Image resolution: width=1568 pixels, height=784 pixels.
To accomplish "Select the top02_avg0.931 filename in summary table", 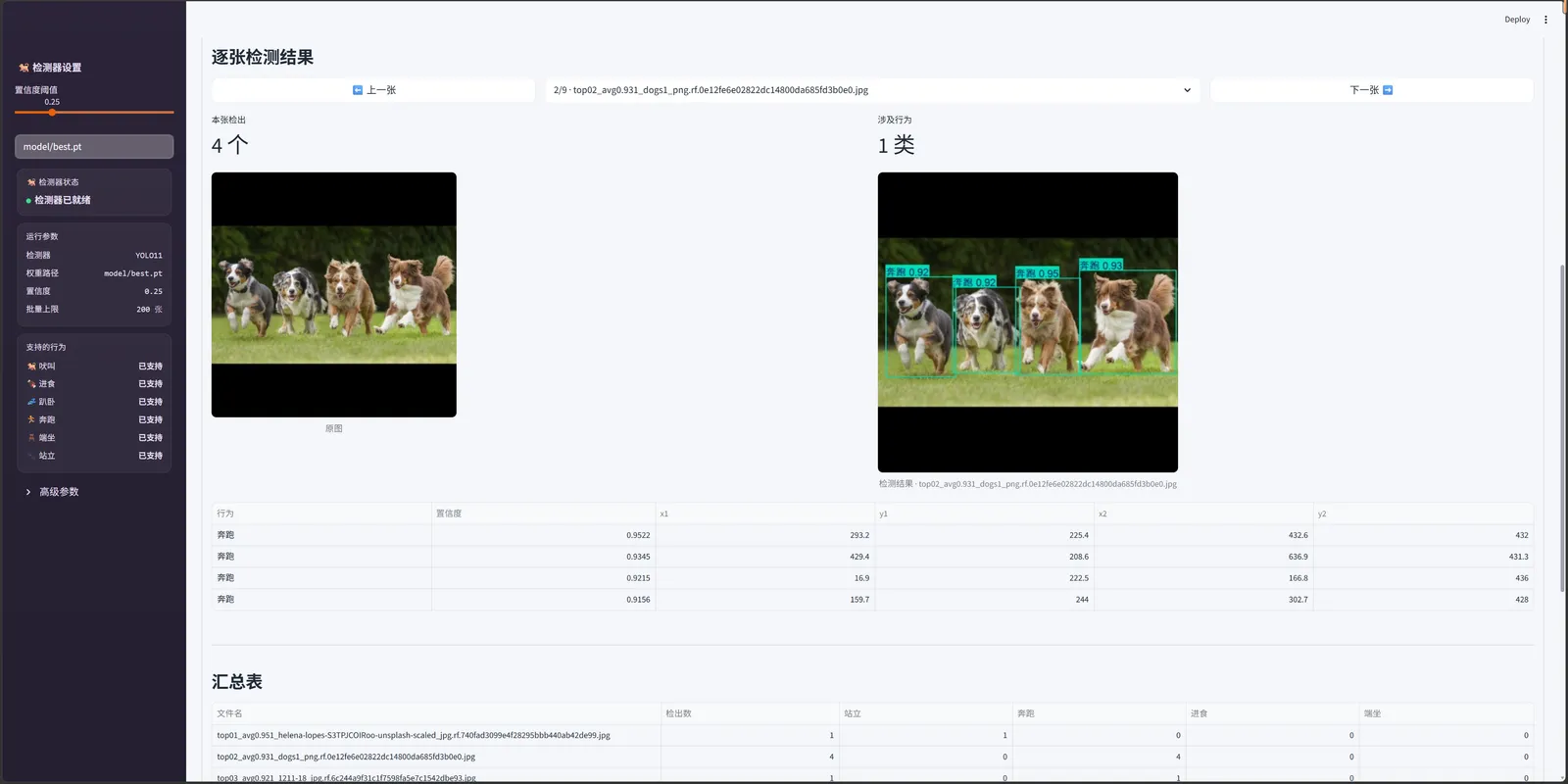I will [x=436, y=757].
